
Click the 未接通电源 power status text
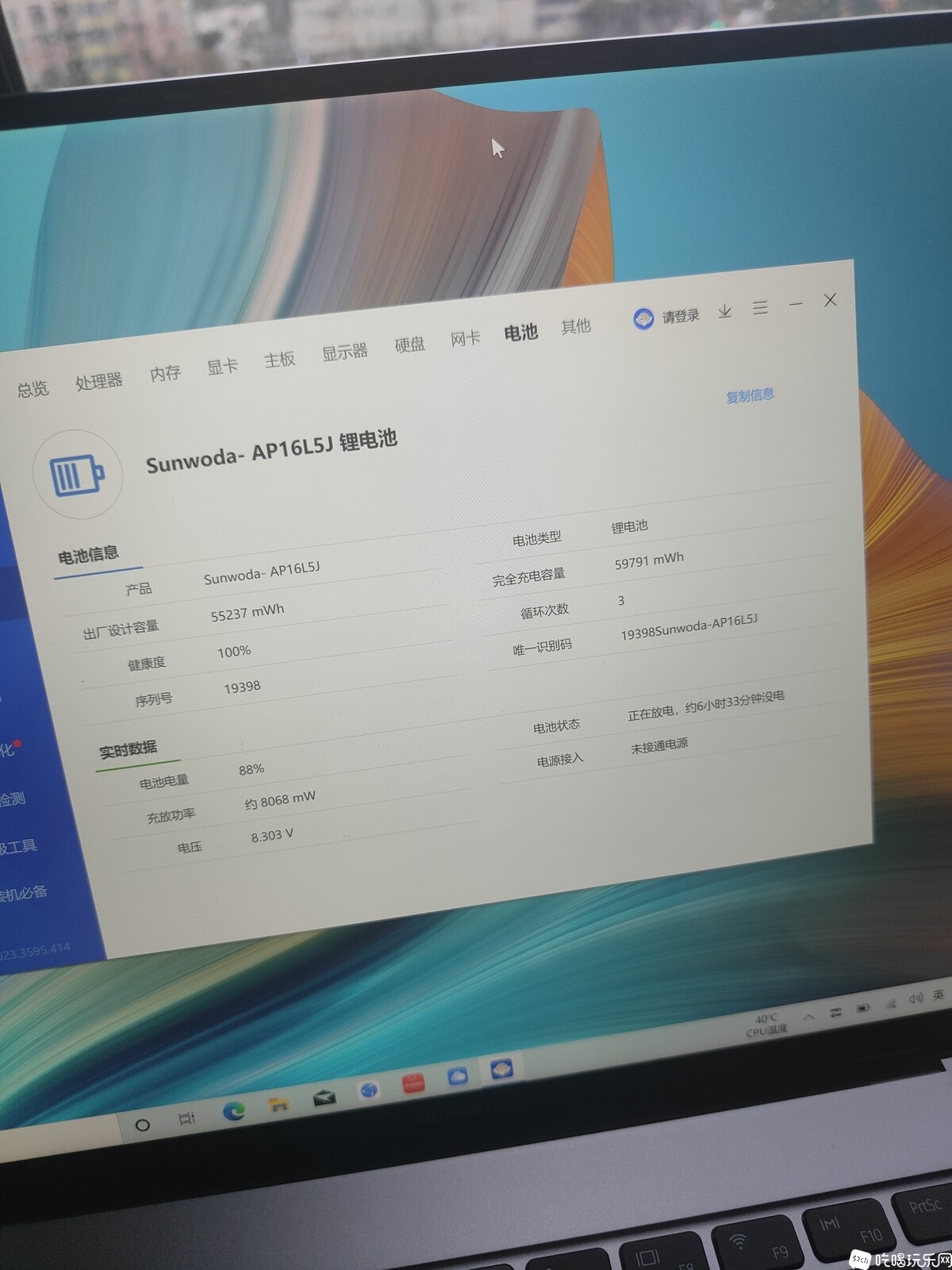(x=659, y=745)
